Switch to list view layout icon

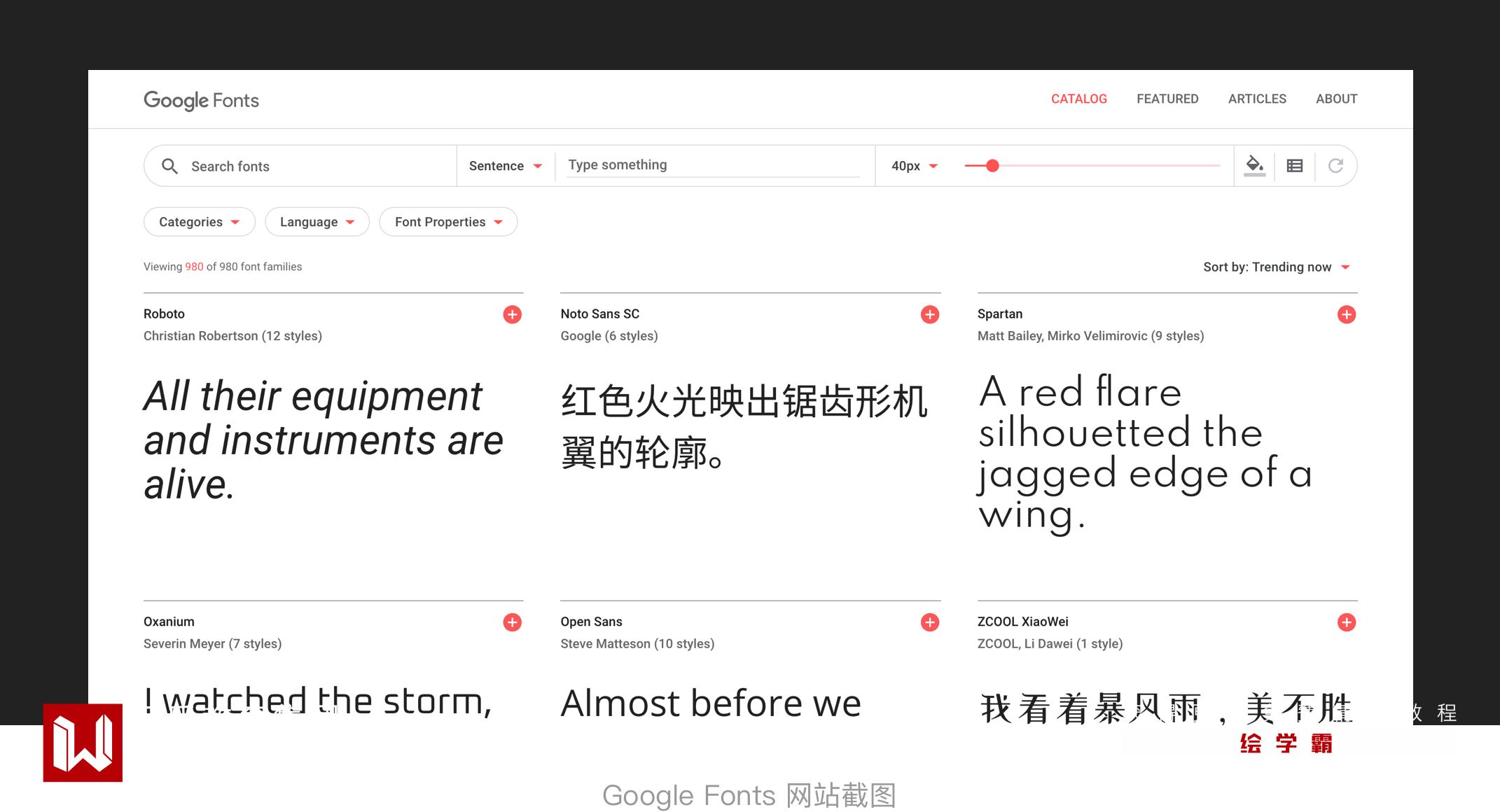pyautogui.click(x=1295, y=166)
